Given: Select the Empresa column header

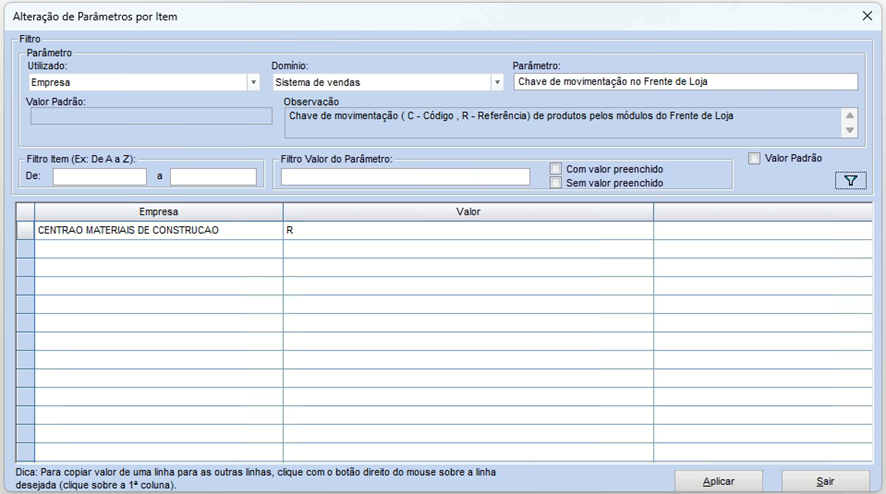Looking at the screenshot, I should [159, 212].
